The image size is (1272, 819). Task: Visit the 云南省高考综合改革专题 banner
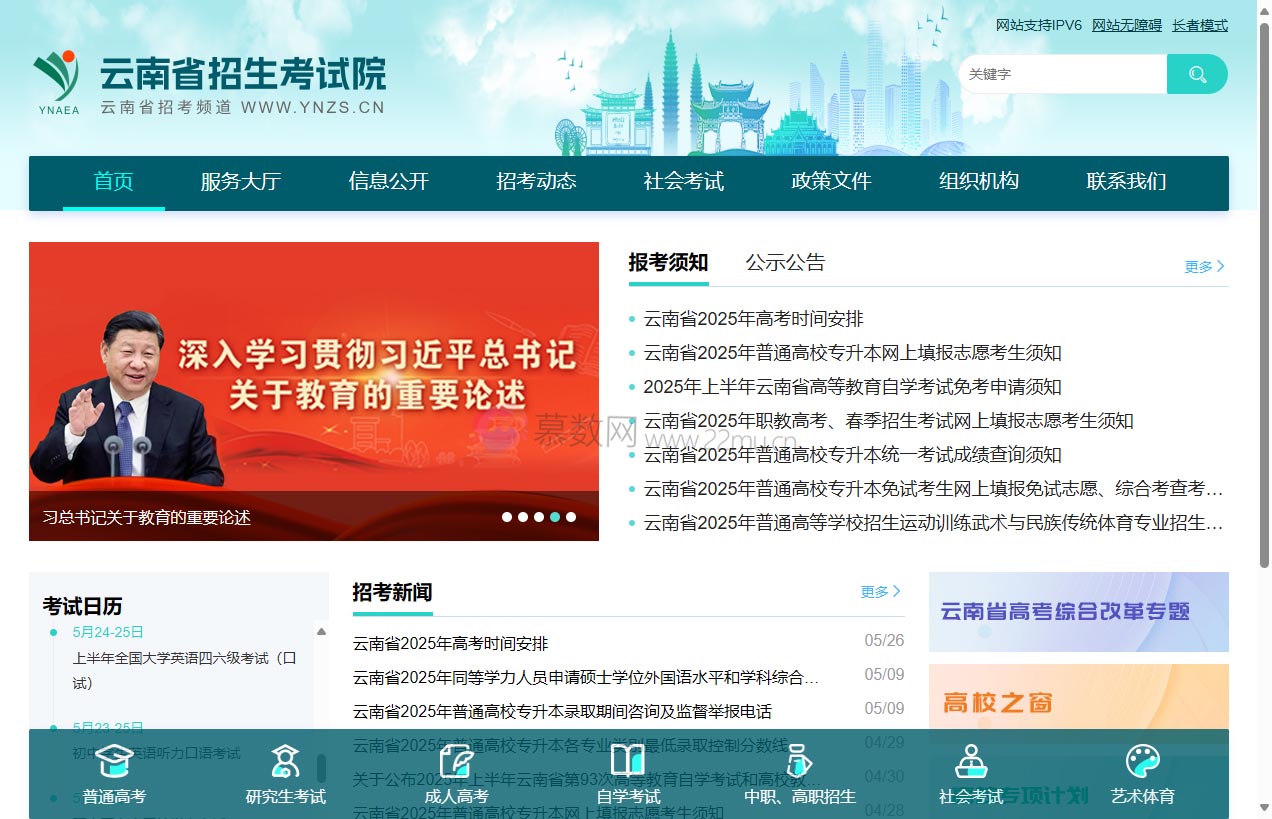click(1078, 610)
